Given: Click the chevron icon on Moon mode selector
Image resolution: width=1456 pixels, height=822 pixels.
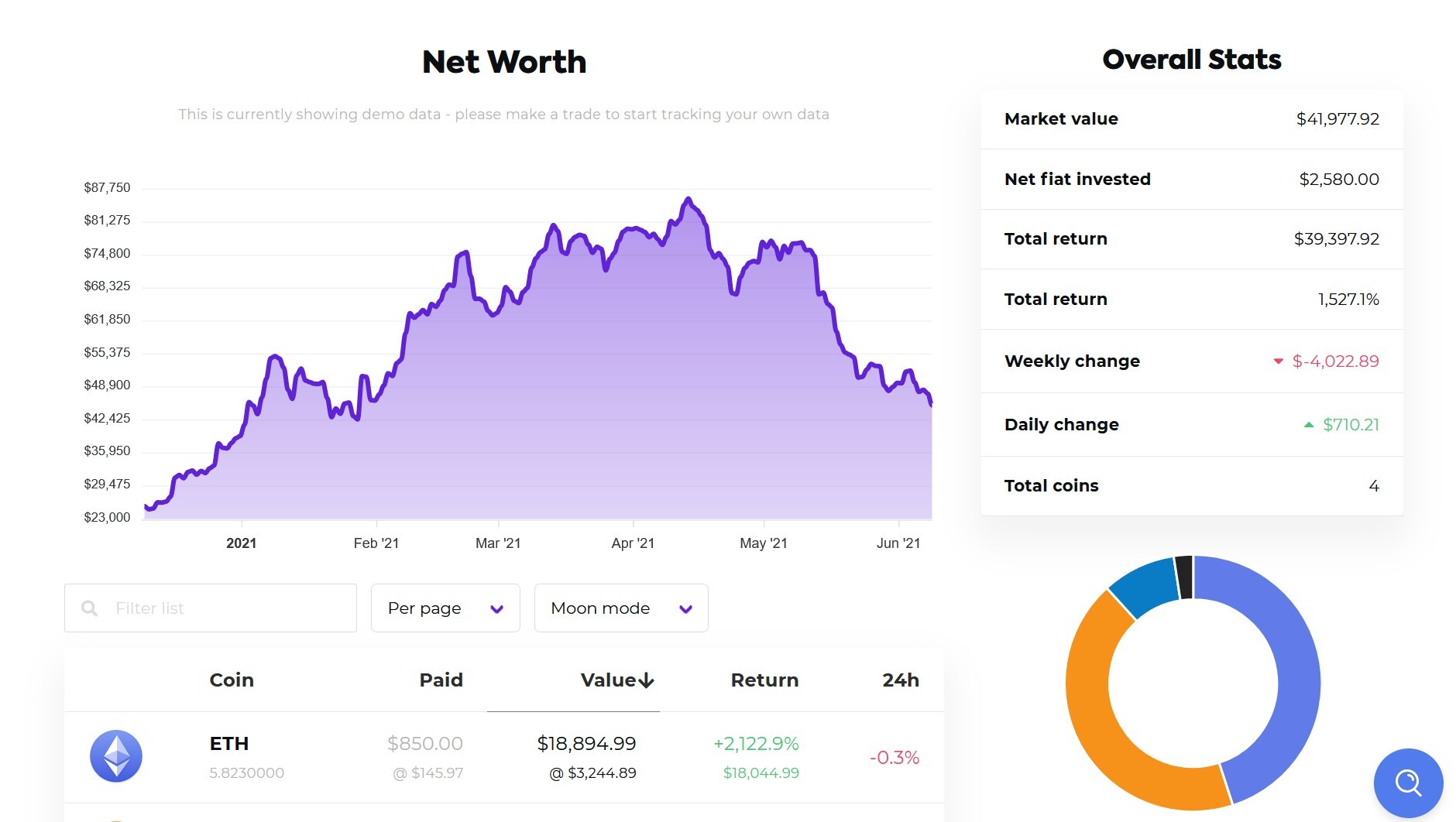Looking at the screenshot, I should click(x=685, y=608).
